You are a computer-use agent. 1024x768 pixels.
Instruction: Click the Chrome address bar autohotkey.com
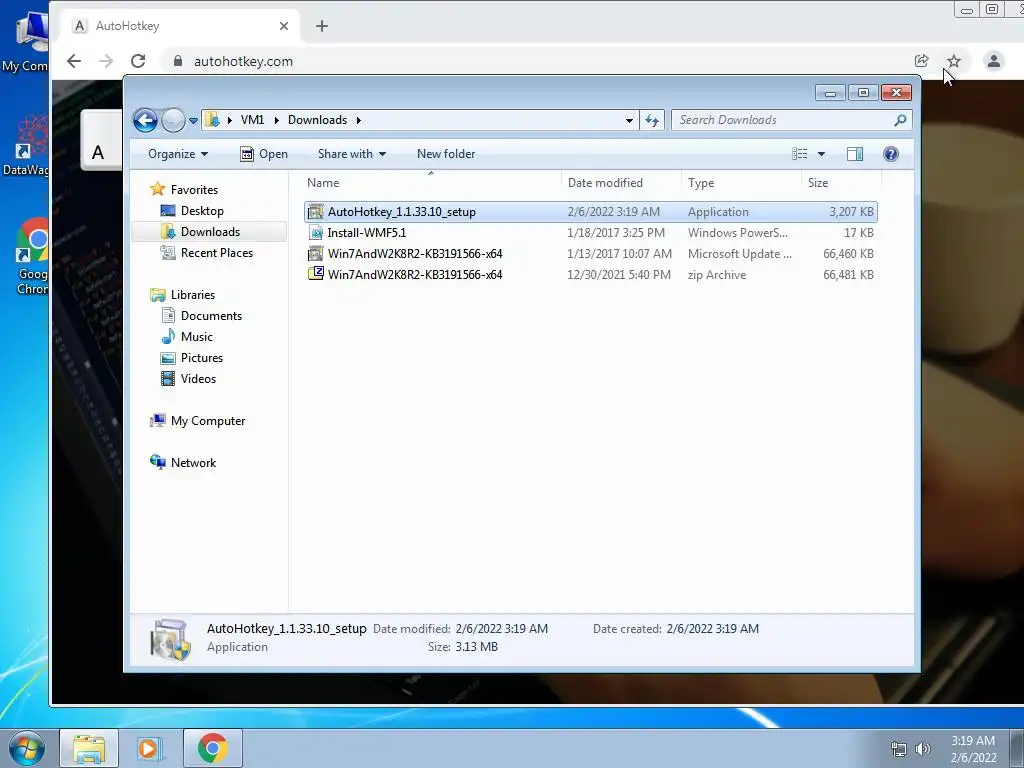243,61
